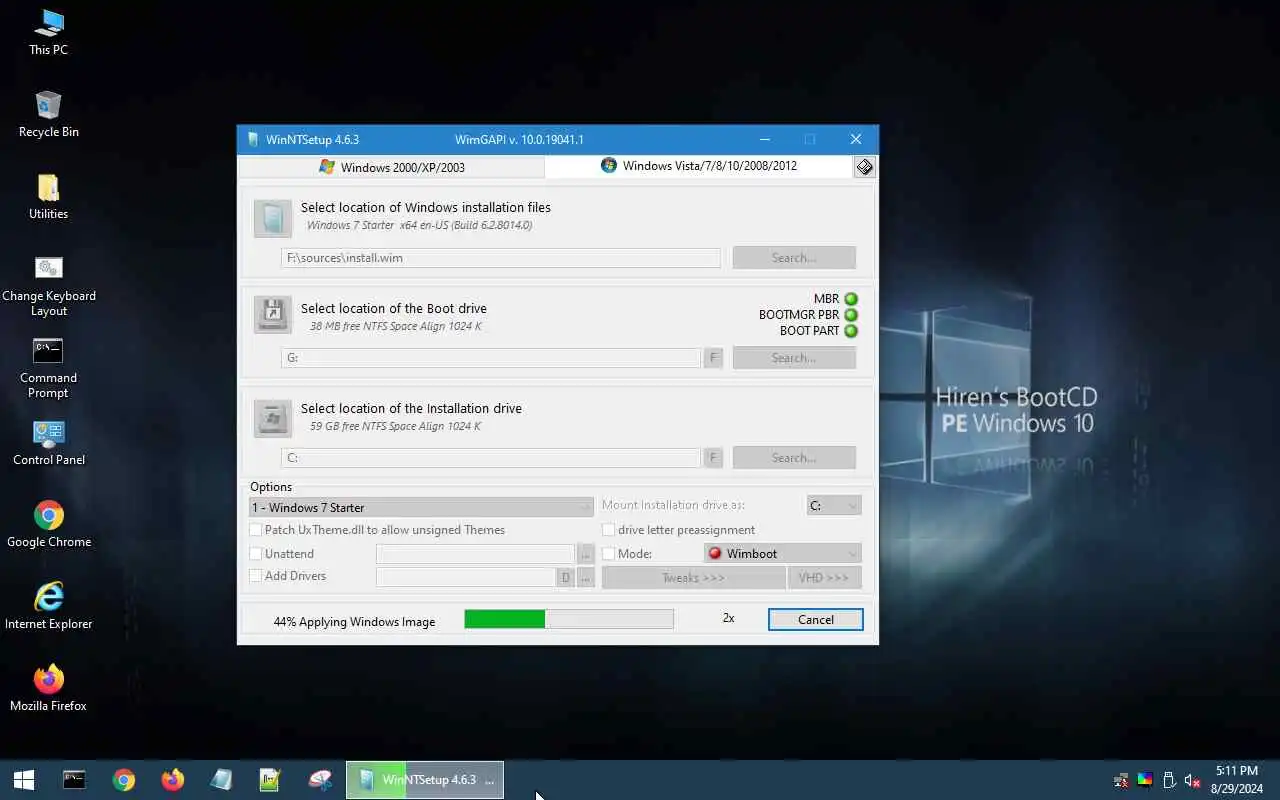Open the green chart icon in taskbar
The height and width of the screenshot is (800, 1280).
[270, 780]
